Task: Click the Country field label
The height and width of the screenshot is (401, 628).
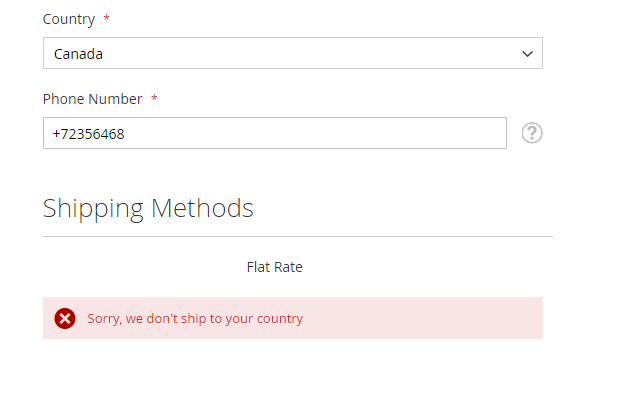Action: coord(69,19)
